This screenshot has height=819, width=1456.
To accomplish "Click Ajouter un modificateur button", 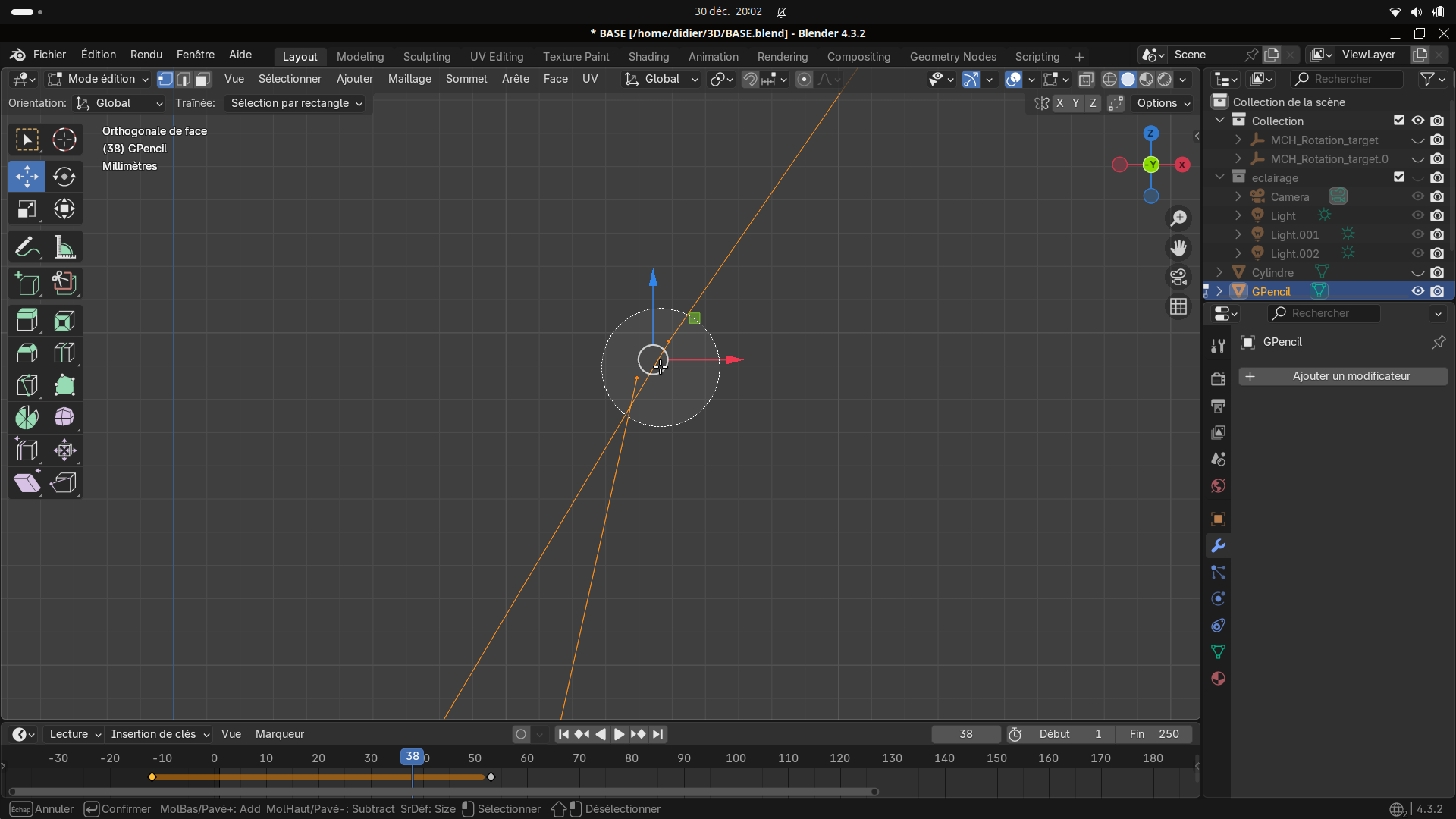I will [x=1343, y=376].
